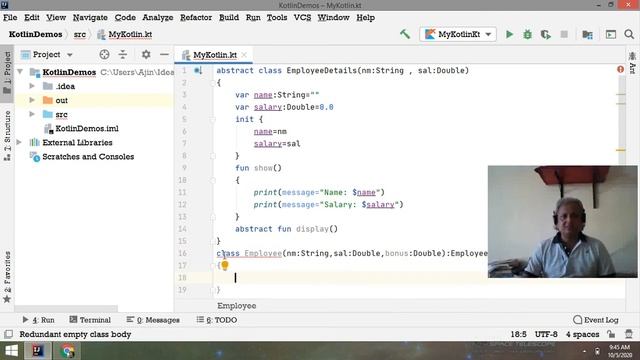Open the Navigate menu
The width and height of the screenshot is (640, 360).
90,18
